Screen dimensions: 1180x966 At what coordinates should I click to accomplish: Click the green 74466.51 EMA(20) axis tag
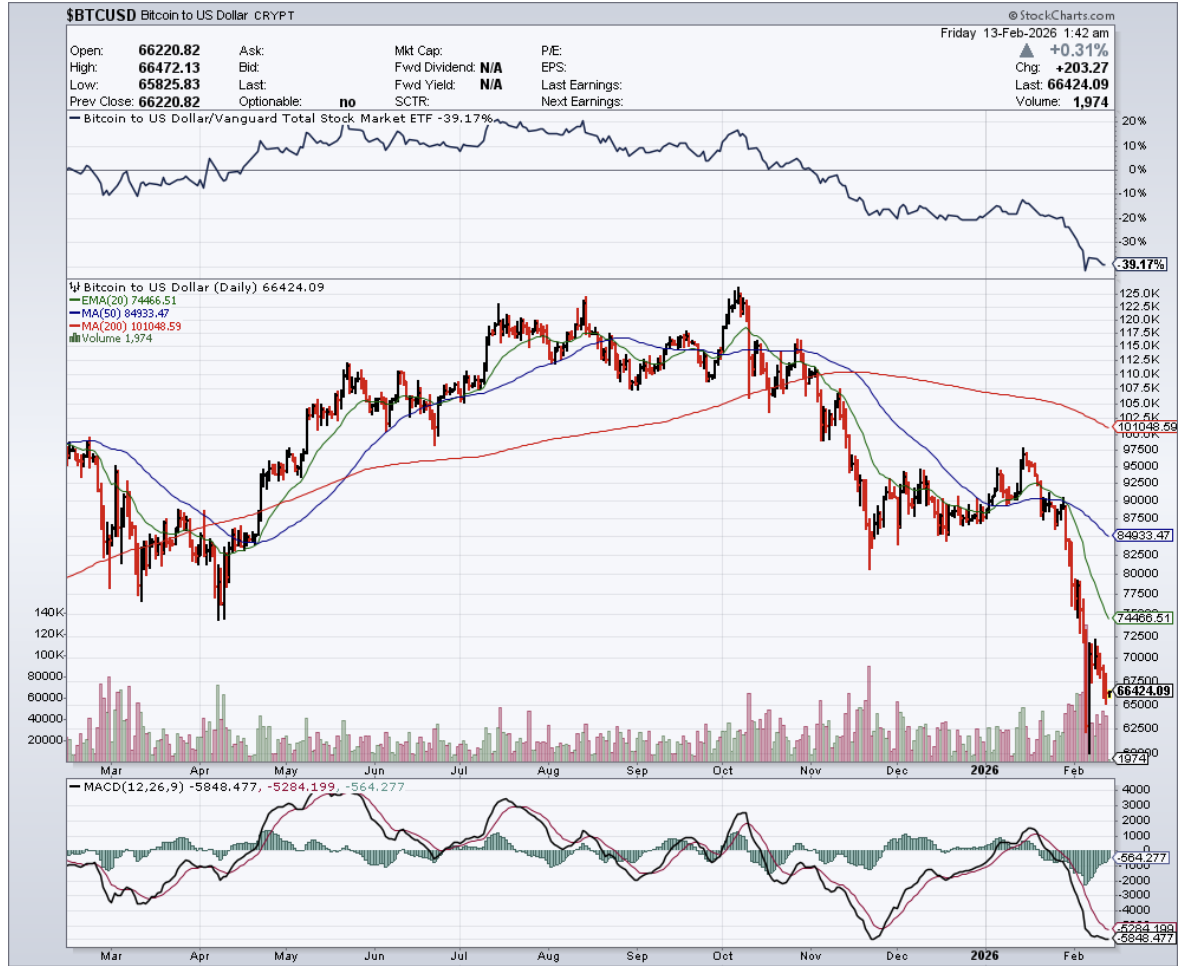coord(1144,618)
